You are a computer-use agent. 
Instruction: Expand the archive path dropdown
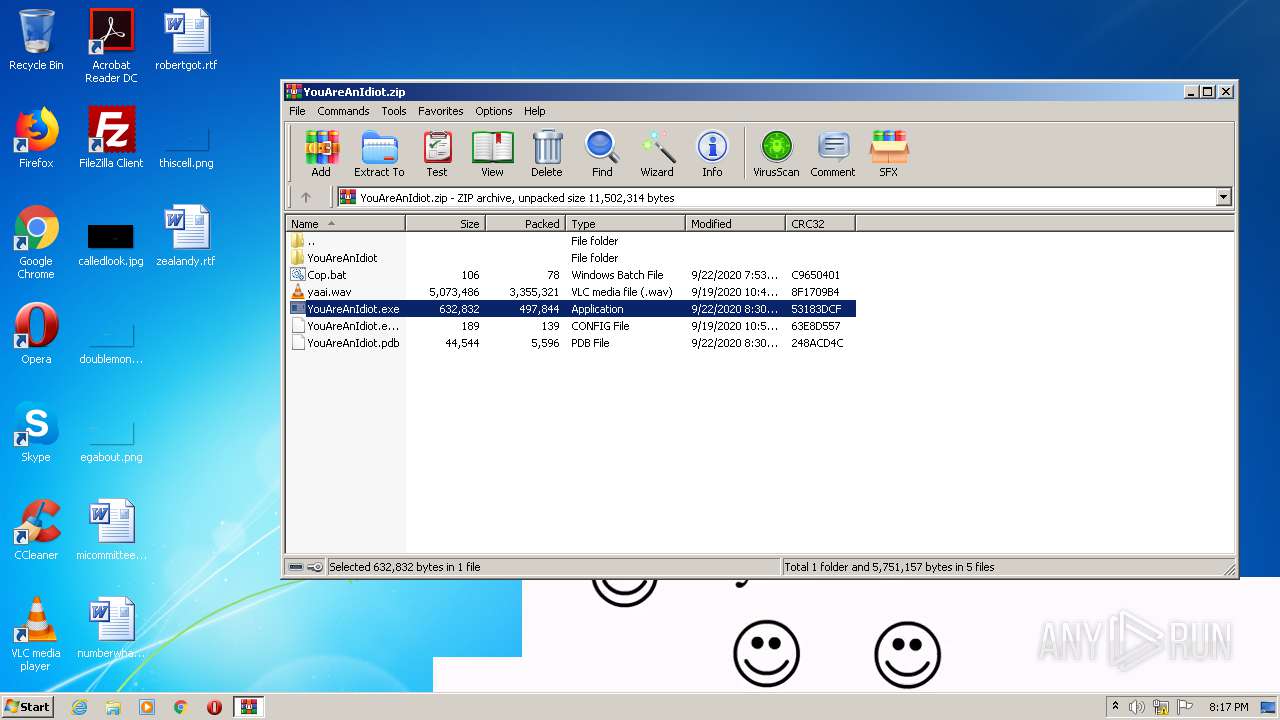point(1223,197)
